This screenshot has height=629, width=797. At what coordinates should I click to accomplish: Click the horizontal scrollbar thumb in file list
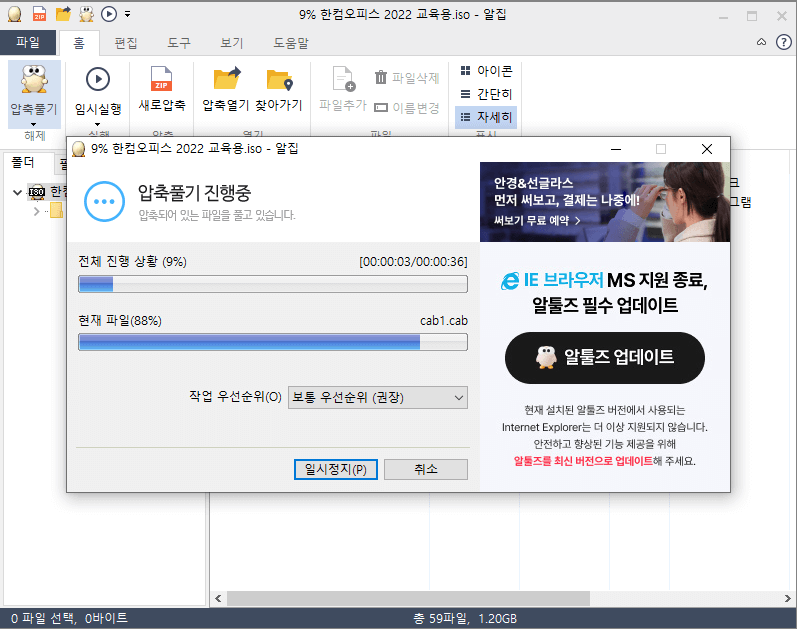(408, 598)
